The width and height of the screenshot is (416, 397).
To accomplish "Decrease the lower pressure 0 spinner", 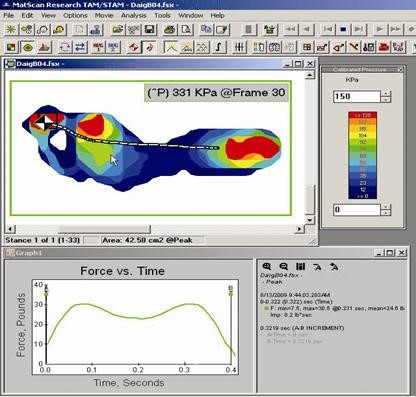I will tap(386, 213).
